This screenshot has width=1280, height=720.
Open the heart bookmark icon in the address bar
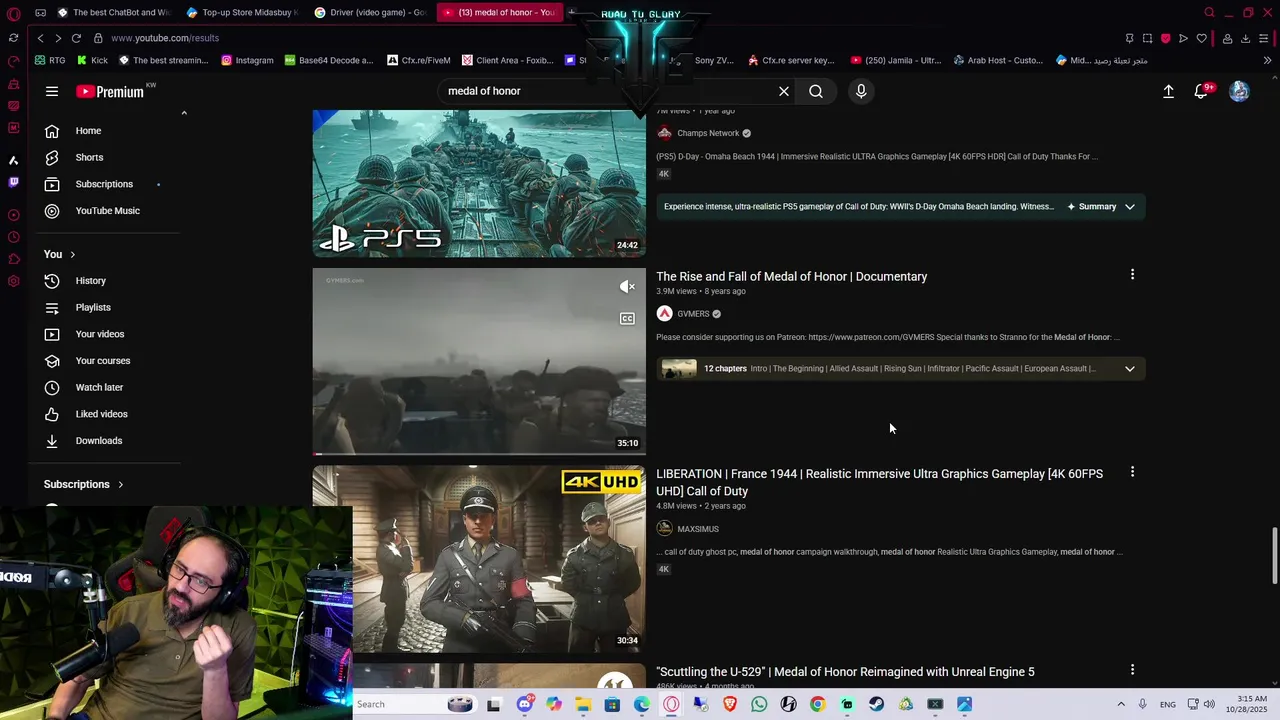[1201, 38]
